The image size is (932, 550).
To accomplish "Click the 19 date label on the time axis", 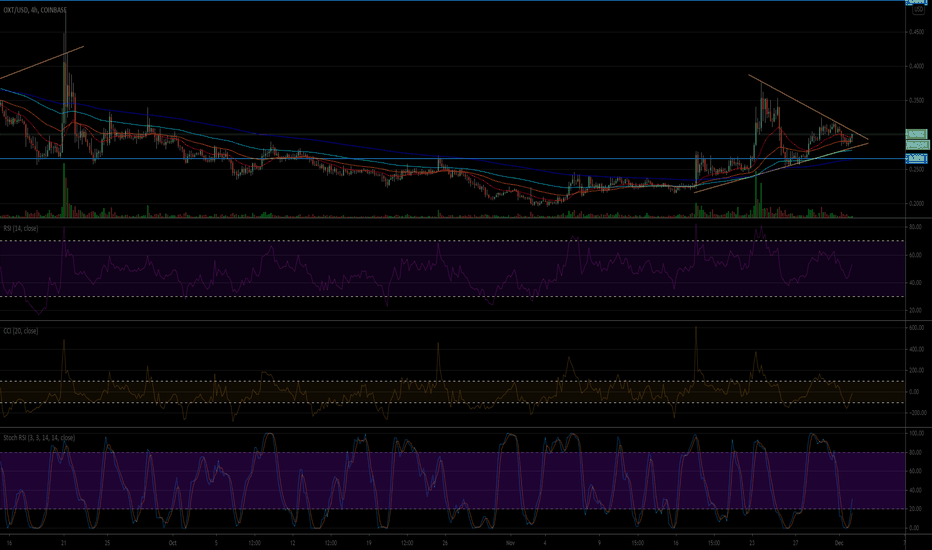I will click(369, 543).
